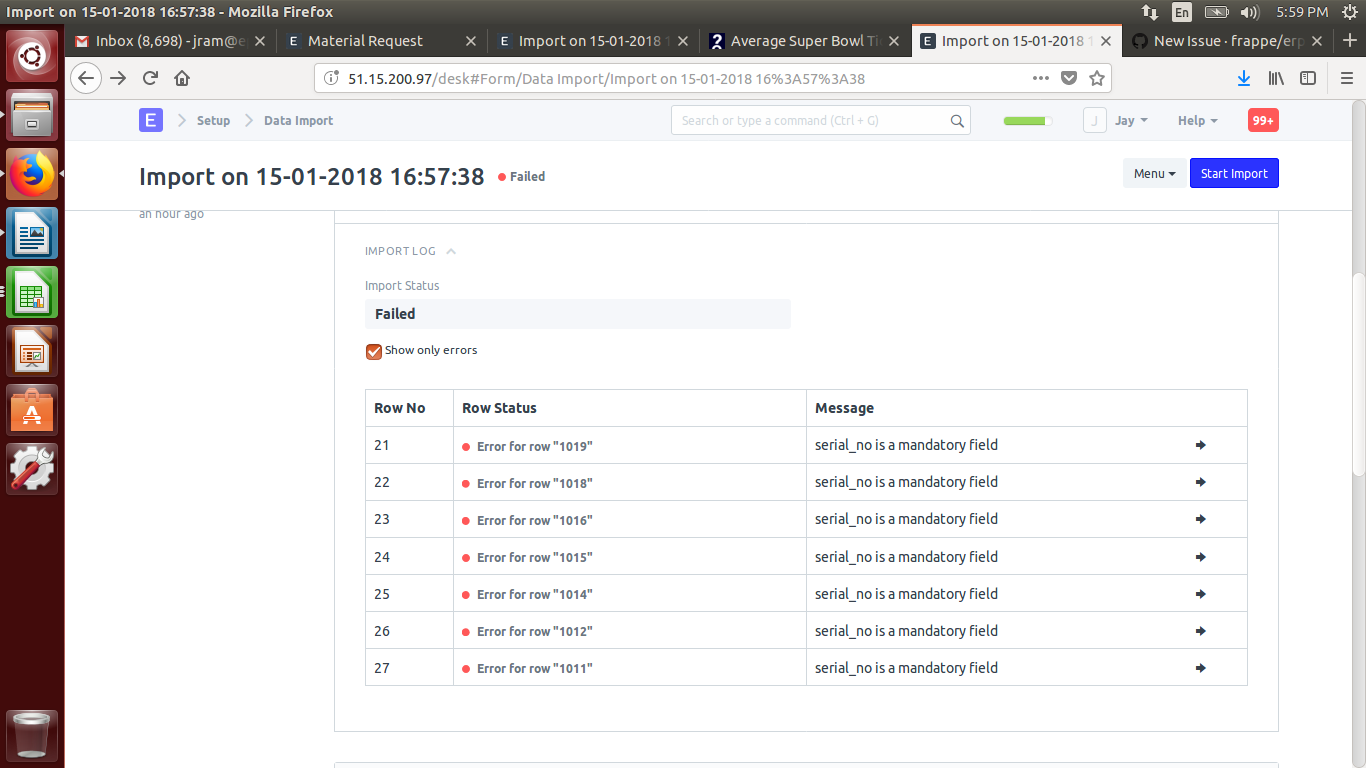Reload the page with the refresh icon

(x=150, y=78)
